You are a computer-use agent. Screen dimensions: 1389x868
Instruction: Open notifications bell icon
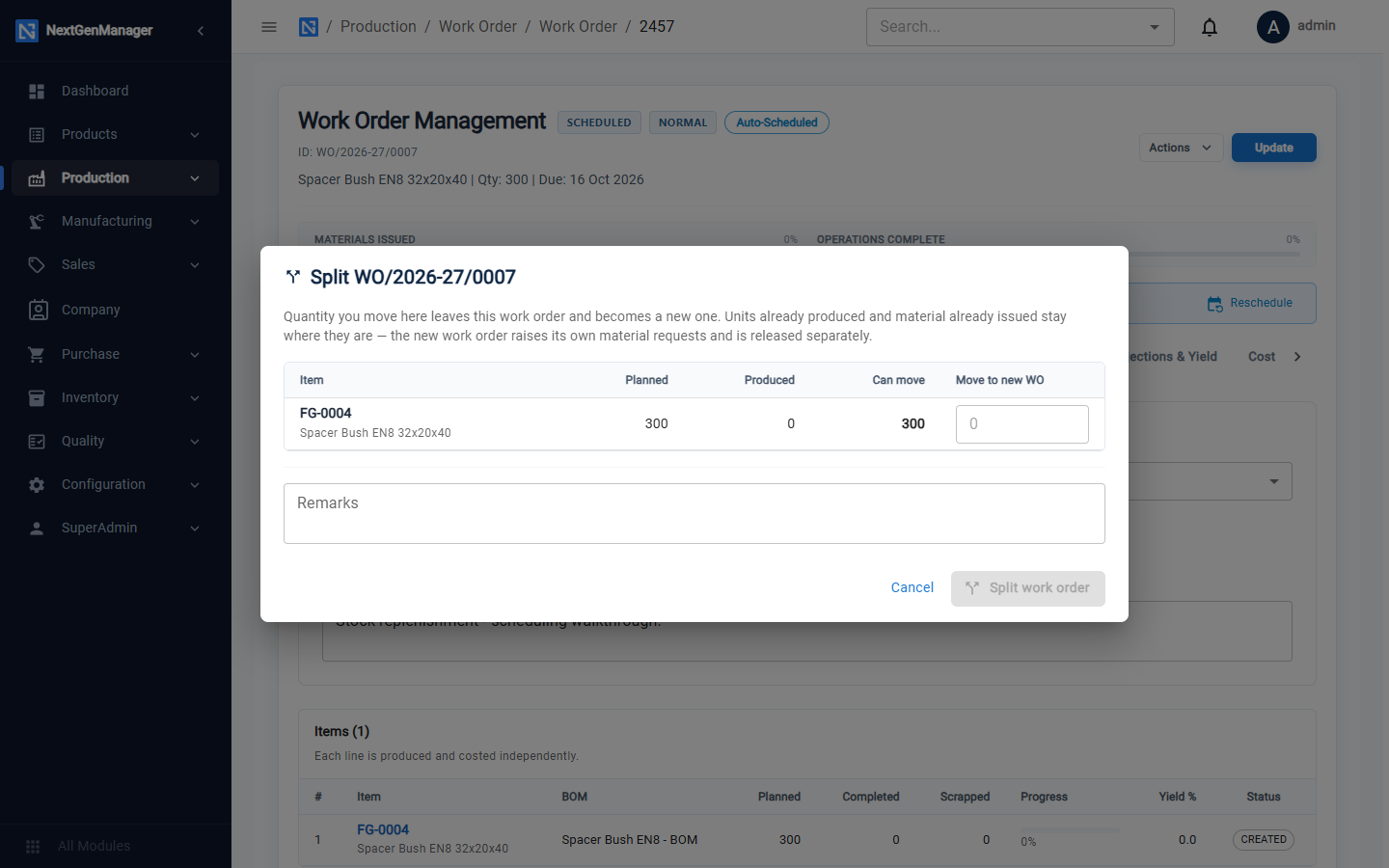click(1210, 27)
